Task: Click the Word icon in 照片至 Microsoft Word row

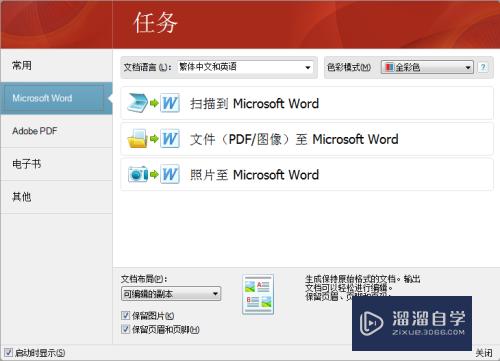Action: pyautogui.click(x=170, y=174)
